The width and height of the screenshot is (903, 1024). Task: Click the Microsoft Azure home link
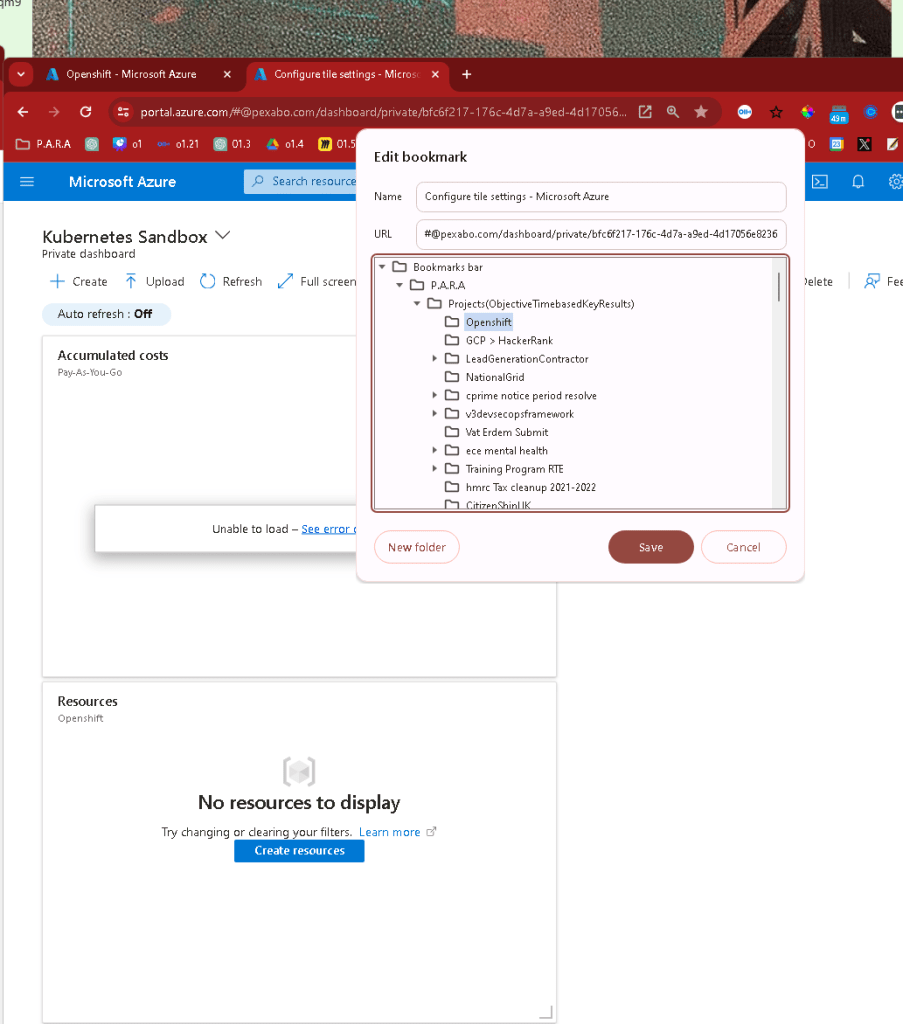tap(122, 182)
